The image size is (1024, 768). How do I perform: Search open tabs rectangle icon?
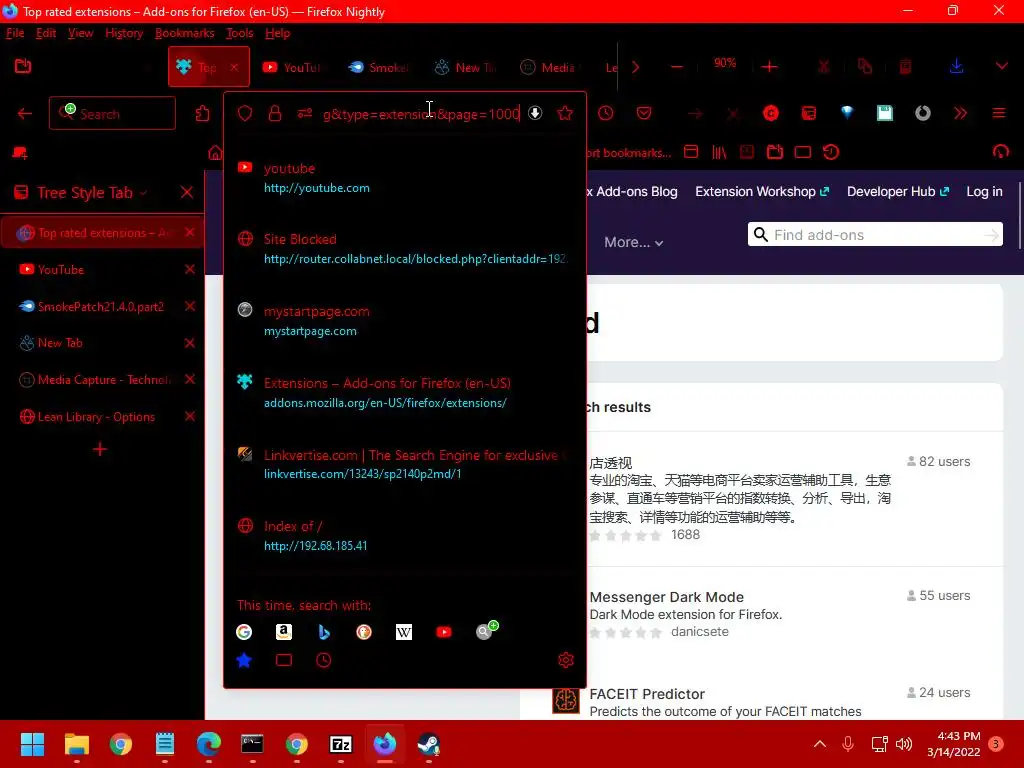click(283, 660)
